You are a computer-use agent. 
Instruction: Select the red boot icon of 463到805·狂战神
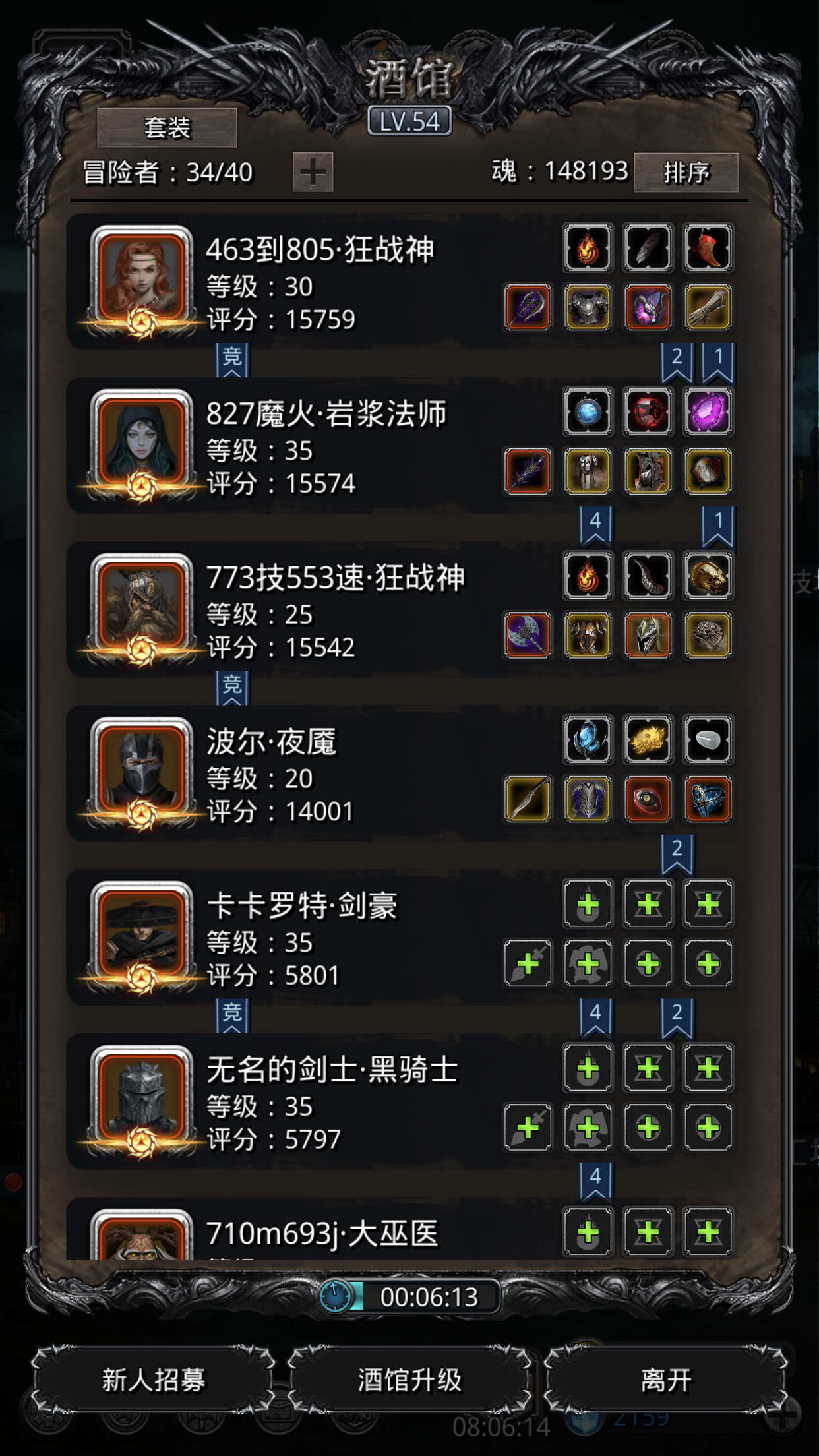pyautogui.click(x=708, y=248)
